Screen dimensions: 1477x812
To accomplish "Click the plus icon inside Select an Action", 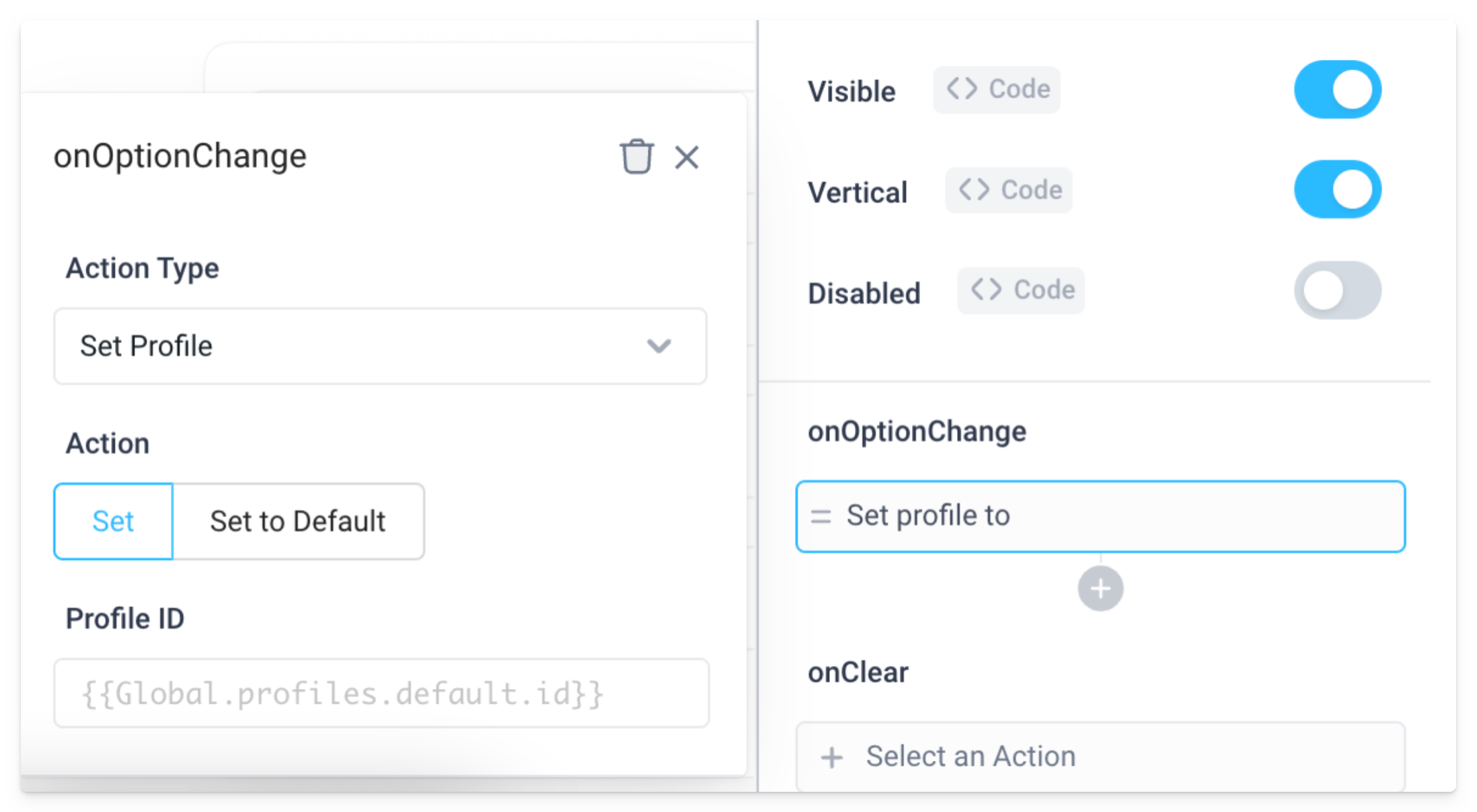I will [x=832, y=756].
